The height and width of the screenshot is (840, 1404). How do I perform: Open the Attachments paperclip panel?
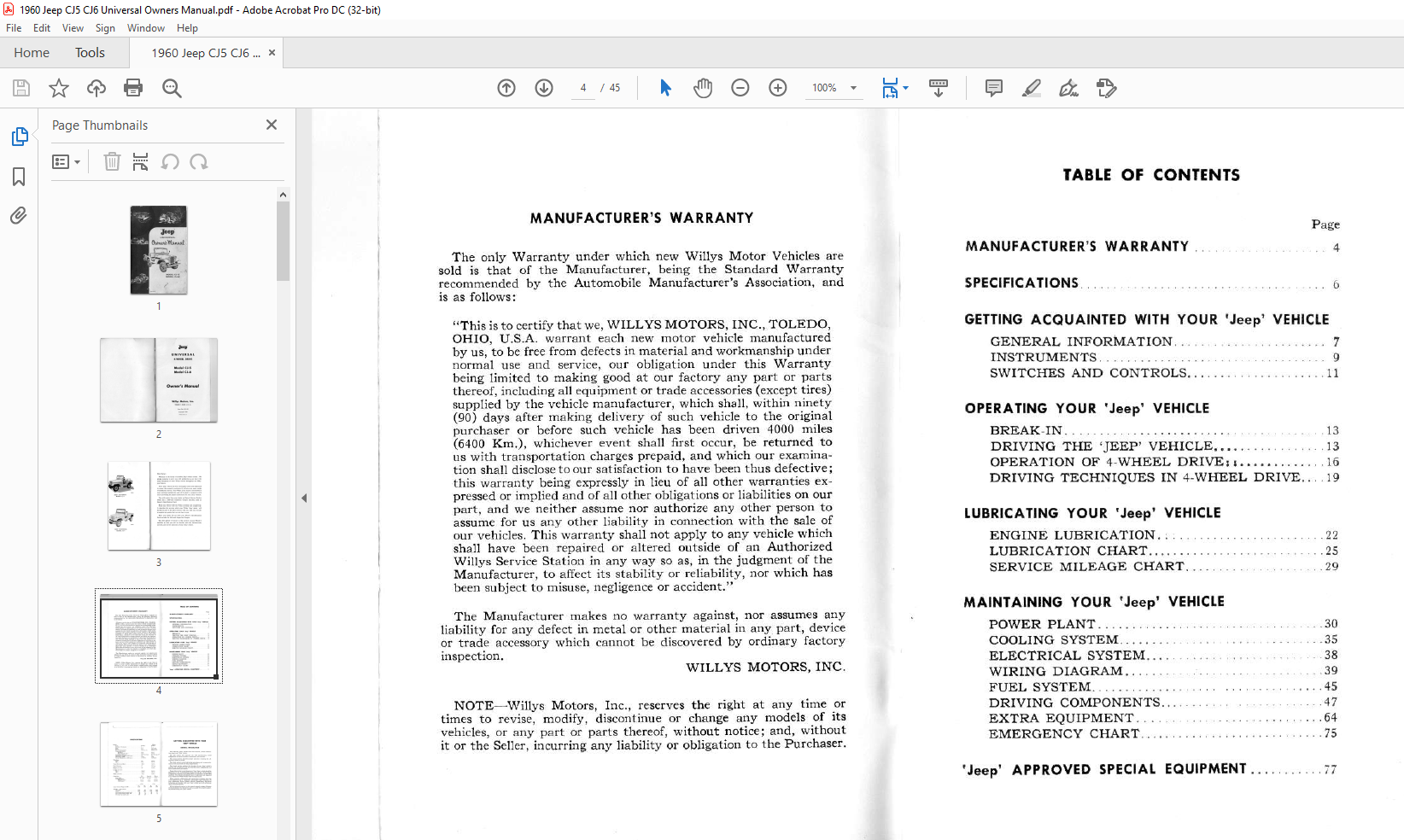[19, 215]
